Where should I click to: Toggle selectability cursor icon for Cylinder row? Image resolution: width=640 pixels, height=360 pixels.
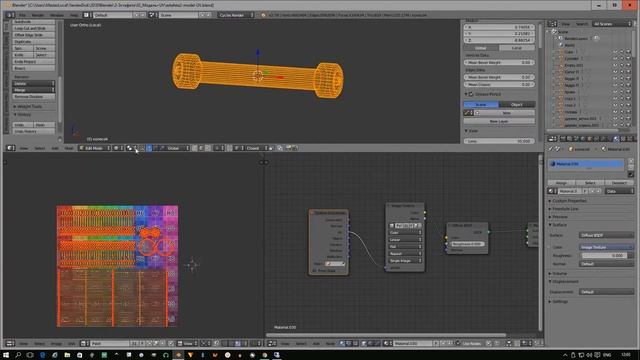622,59
